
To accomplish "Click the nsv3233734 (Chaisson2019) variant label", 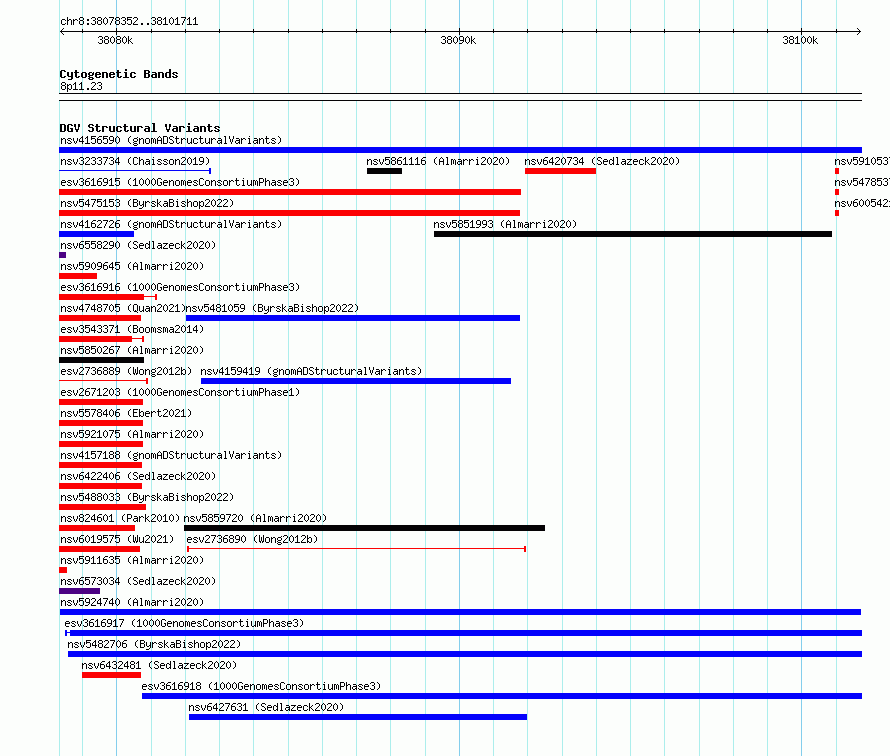I will coord(135,161).
